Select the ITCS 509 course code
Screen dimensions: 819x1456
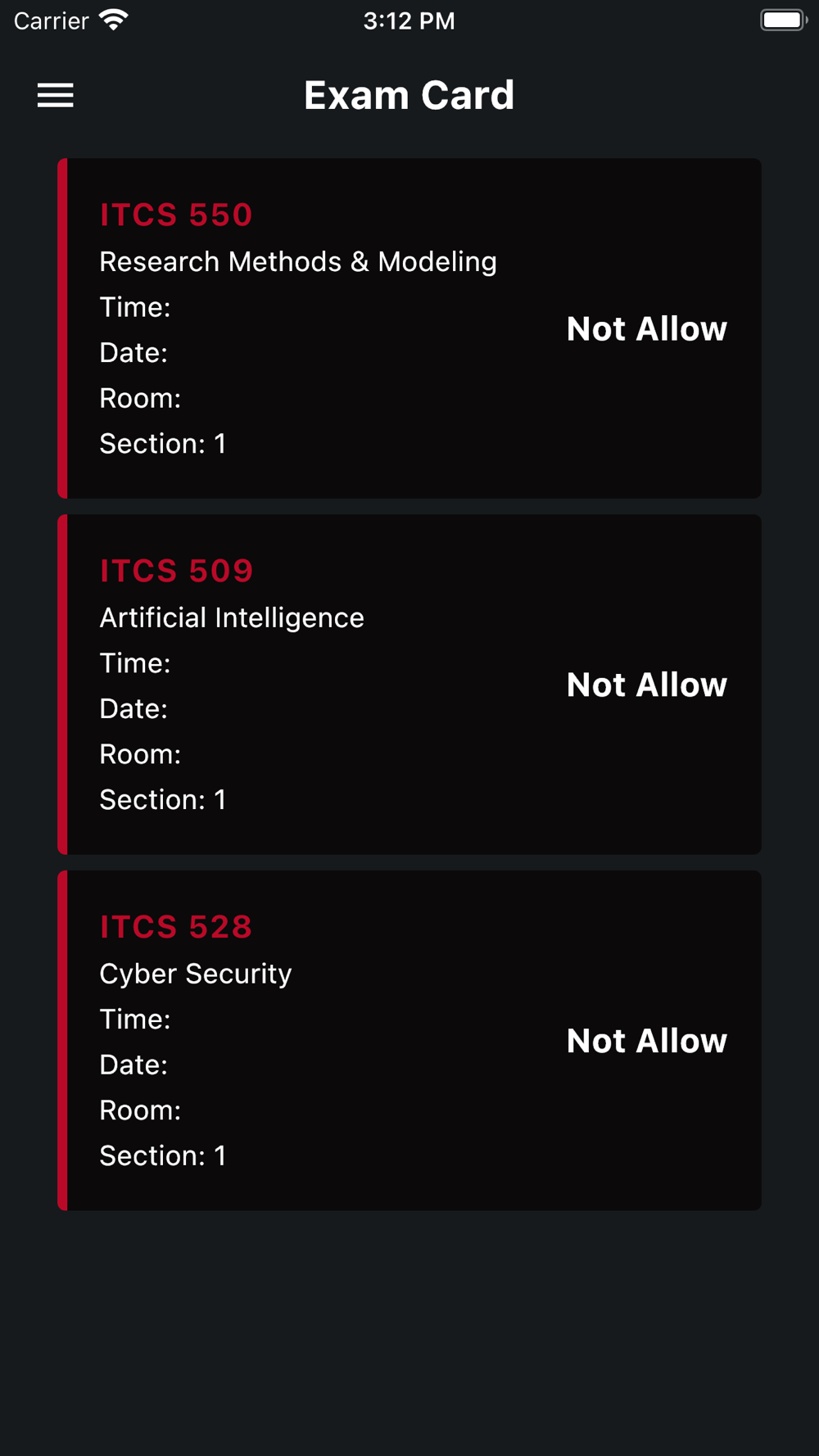[176, 571]
